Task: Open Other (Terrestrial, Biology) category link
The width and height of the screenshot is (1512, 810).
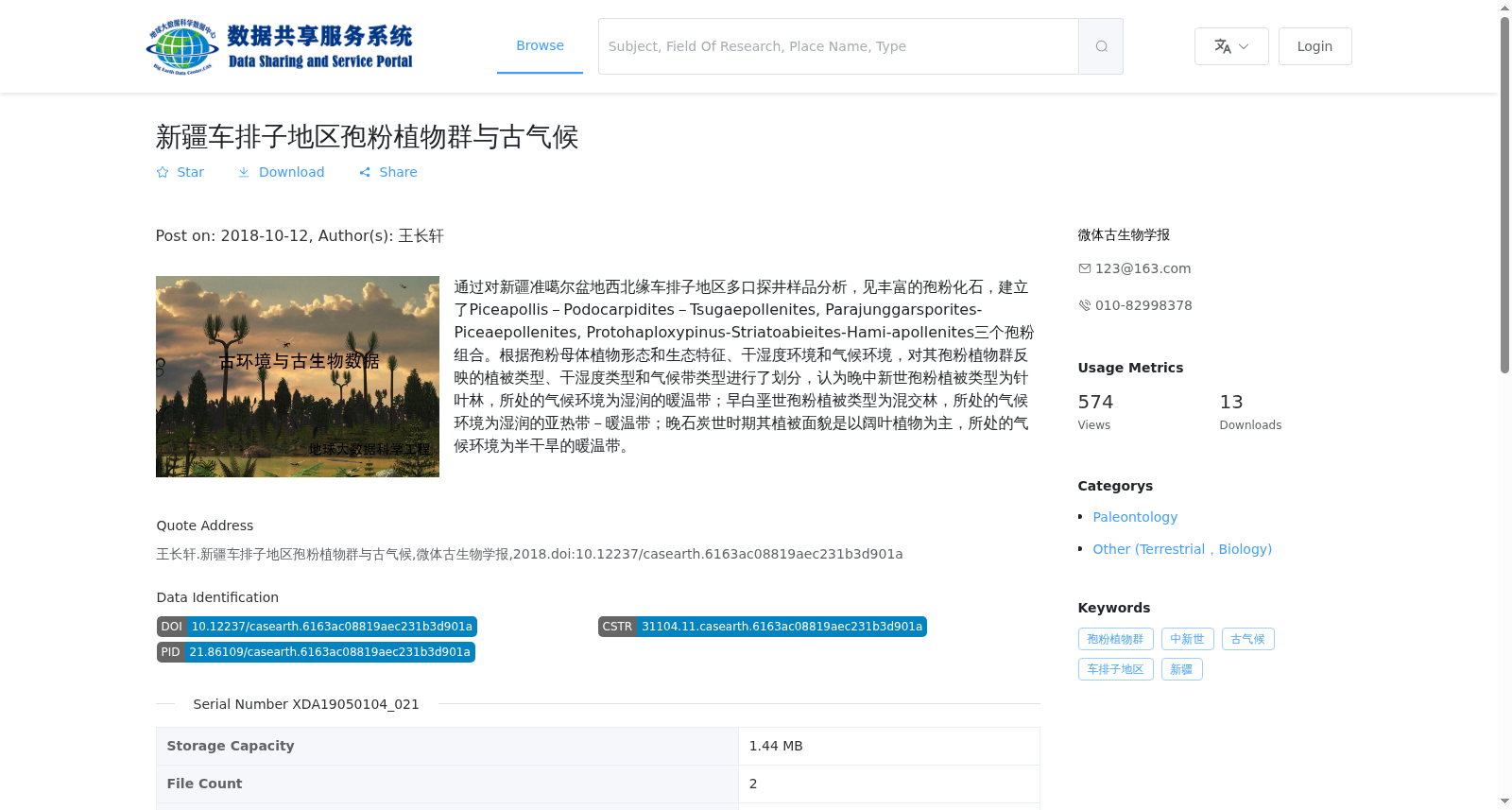Action: [x=1182, y=549]
